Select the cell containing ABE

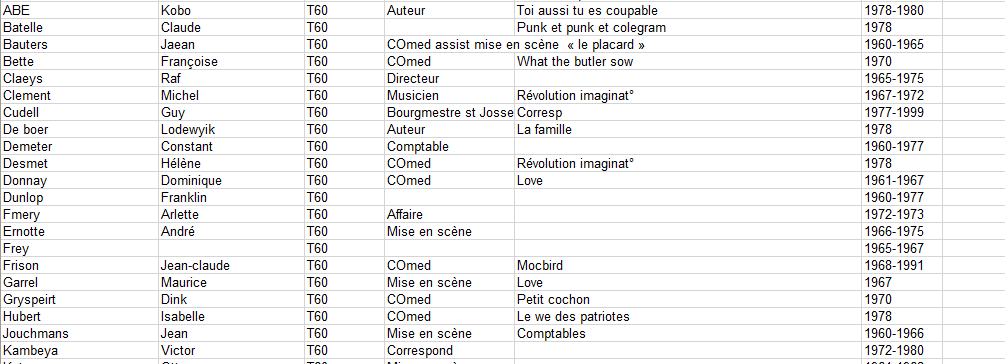coord(79,10)
